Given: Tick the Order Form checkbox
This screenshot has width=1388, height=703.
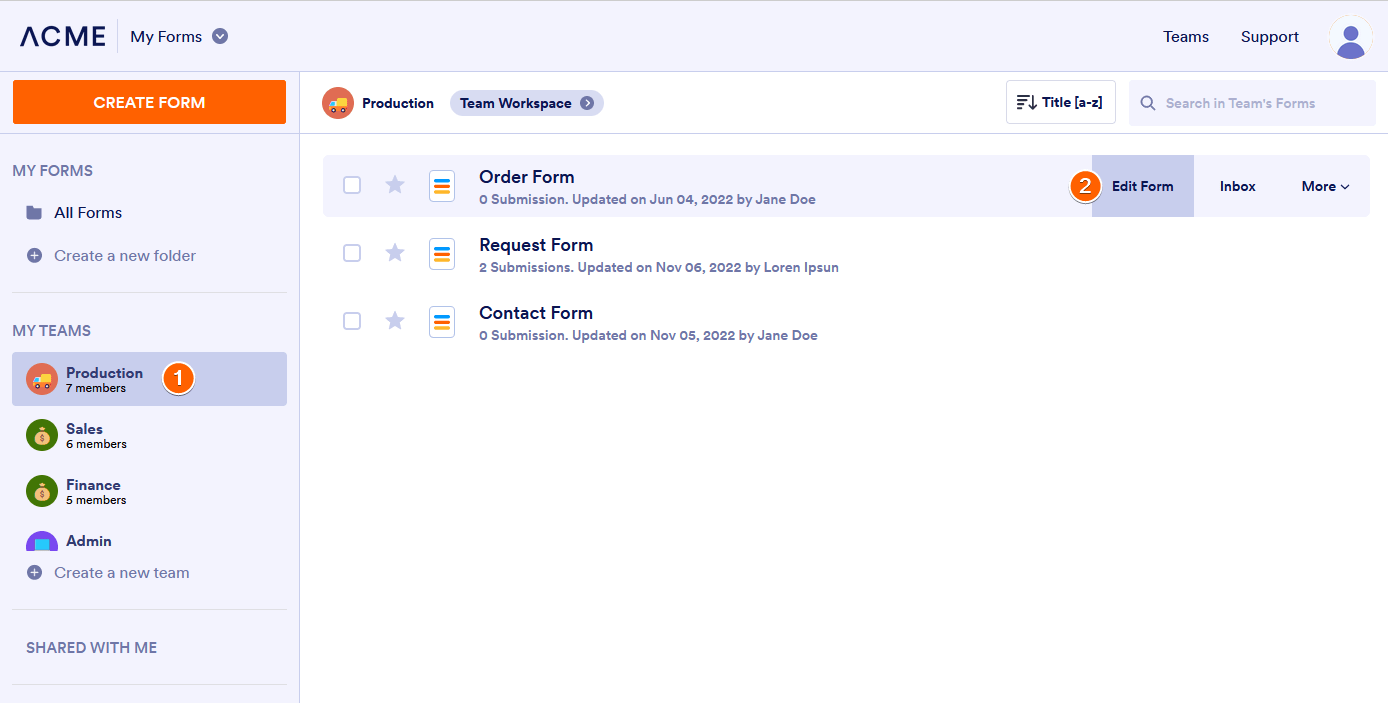Looking at the screenshot, I should [352, 185].
